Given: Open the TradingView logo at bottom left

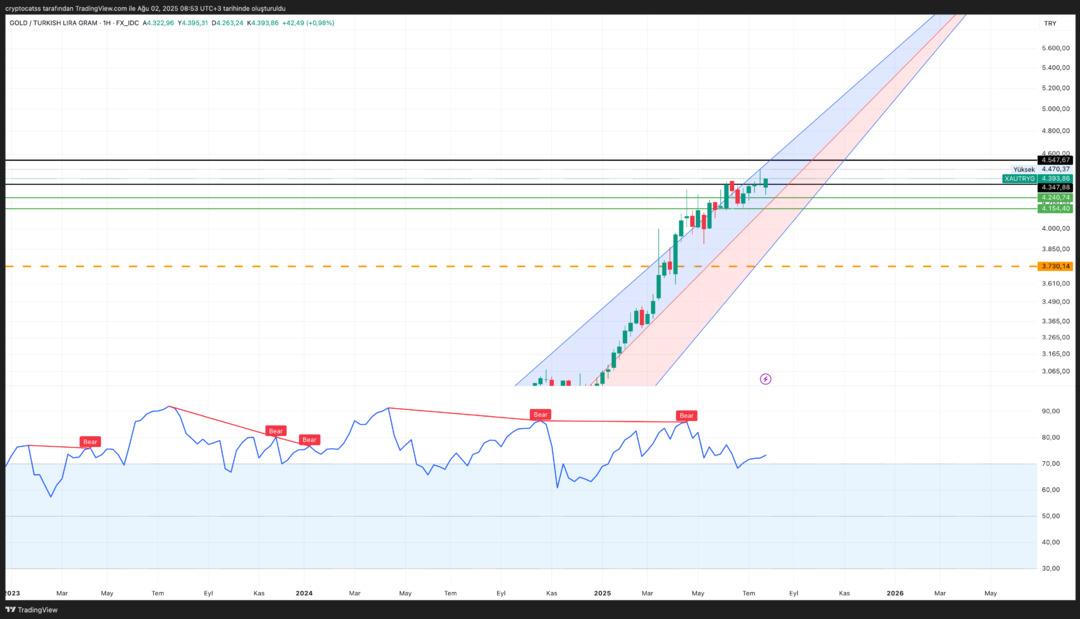Looking at the screenshot, I should [x=32, y=609].
